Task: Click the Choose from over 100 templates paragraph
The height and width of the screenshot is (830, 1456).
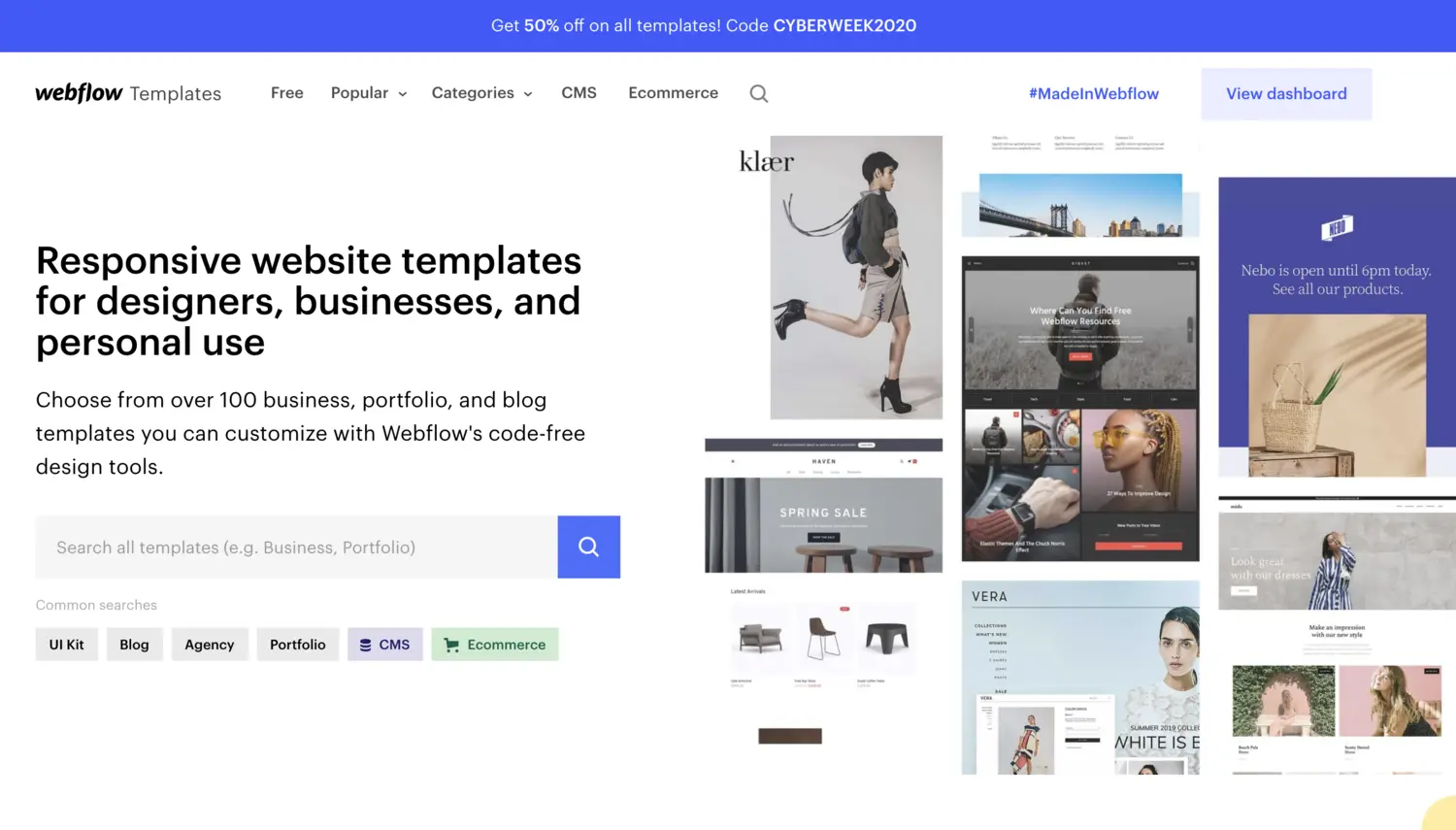Action: [311, 433]
